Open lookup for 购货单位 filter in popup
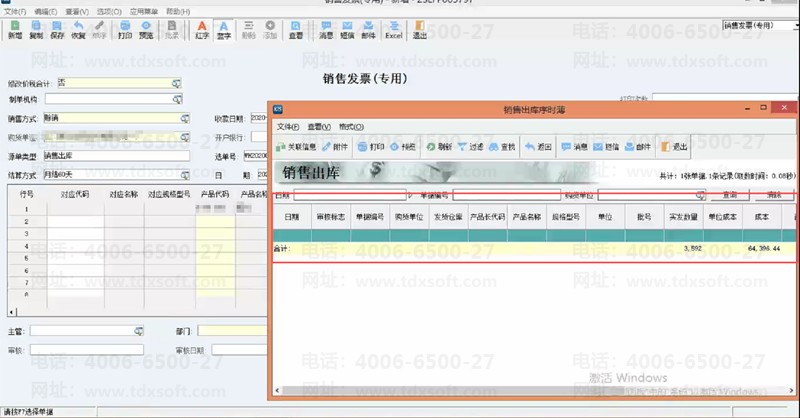 click(700, 195)
